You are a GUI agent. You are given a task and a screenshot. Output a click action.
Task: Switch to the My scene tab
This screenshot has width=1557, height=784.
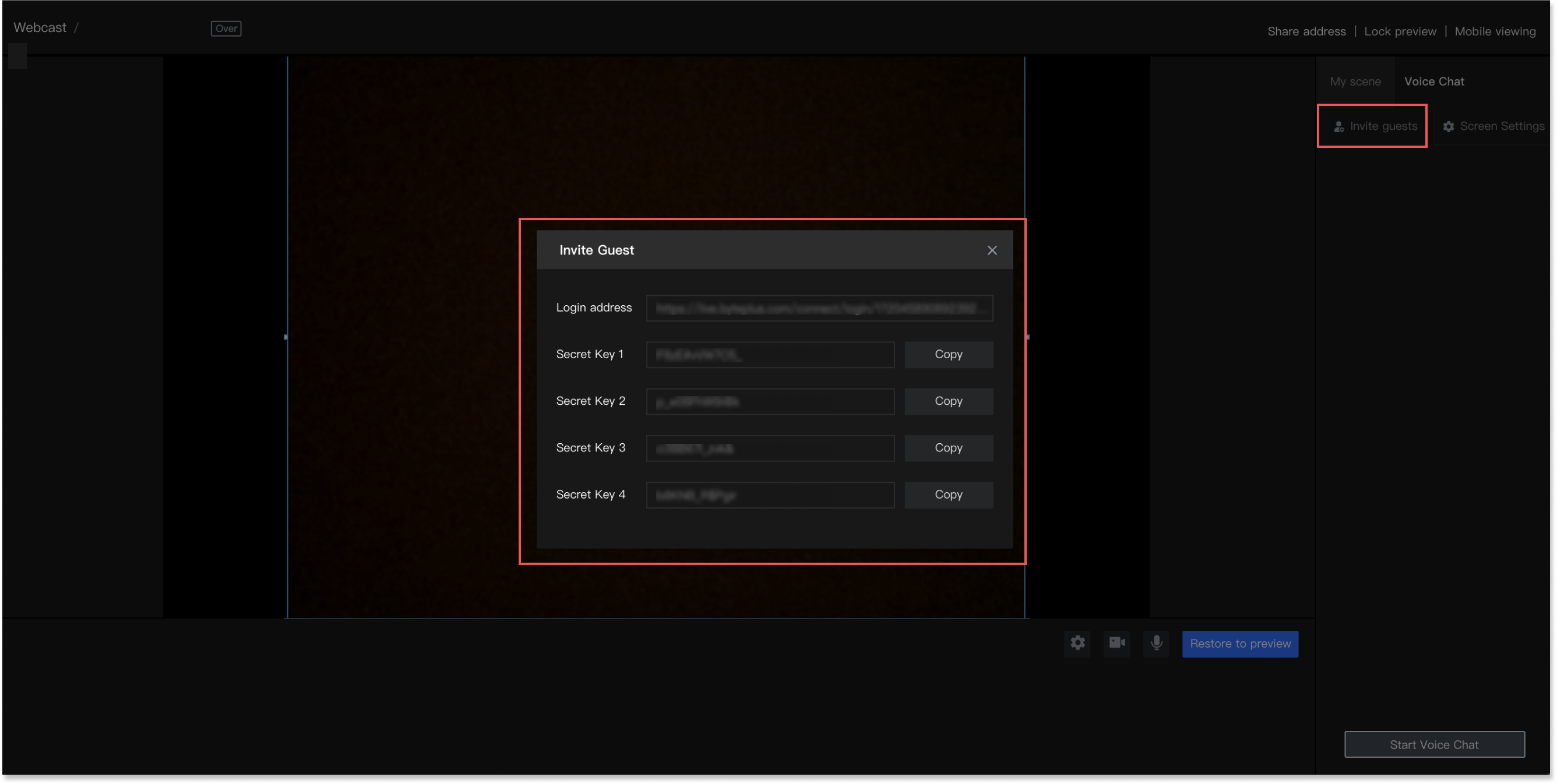[1355, 82]
